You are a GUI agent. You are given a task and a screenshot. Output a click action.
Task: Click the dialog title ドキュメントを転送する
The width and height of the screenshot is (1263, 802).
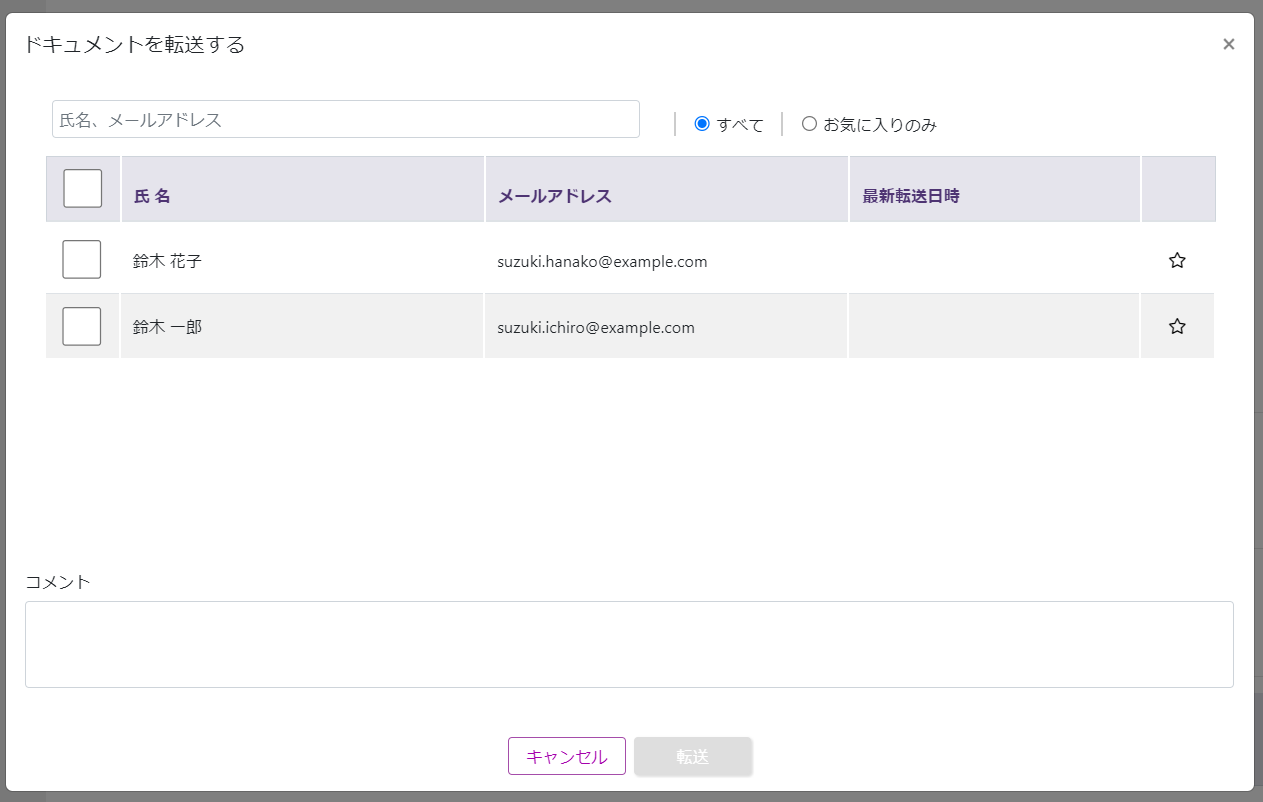134,45
